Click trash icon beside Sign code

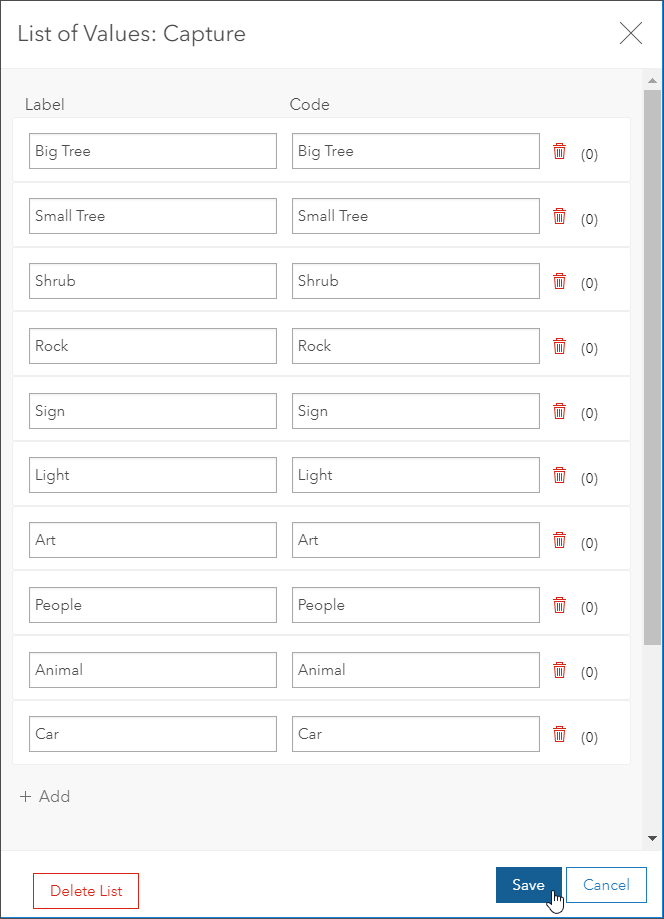(560, 411)
